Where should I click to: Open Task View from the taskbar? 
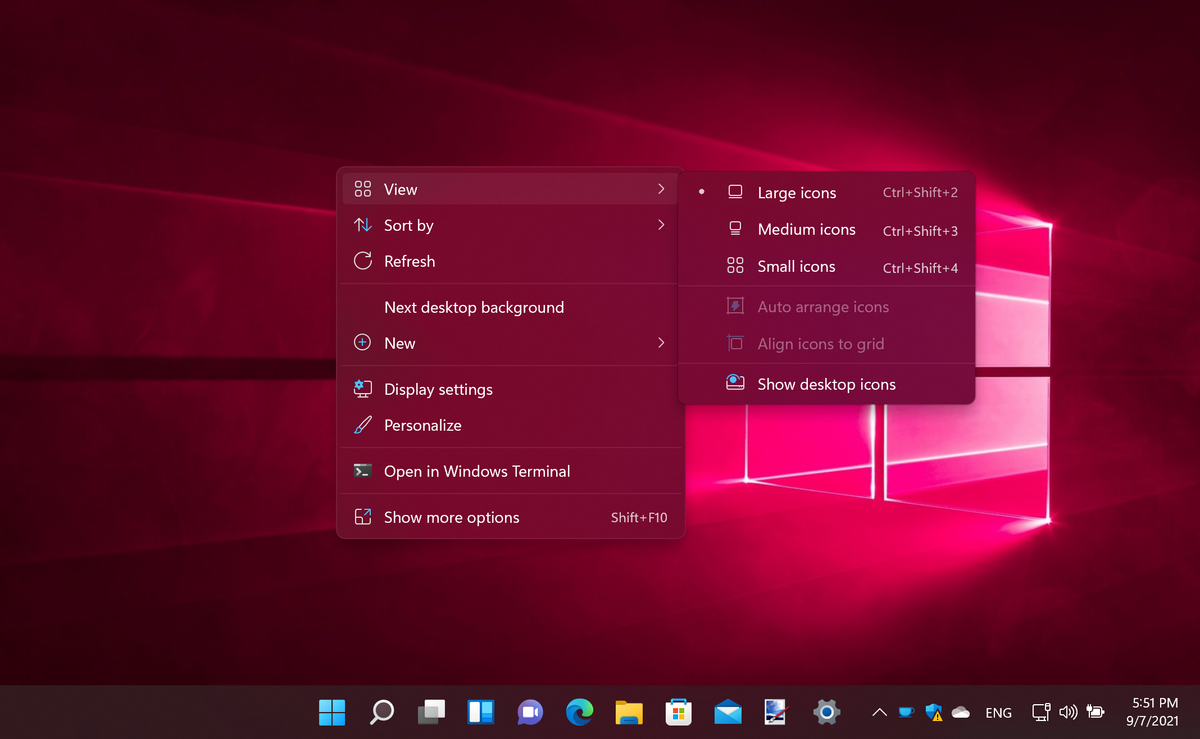tap(430, 712)
